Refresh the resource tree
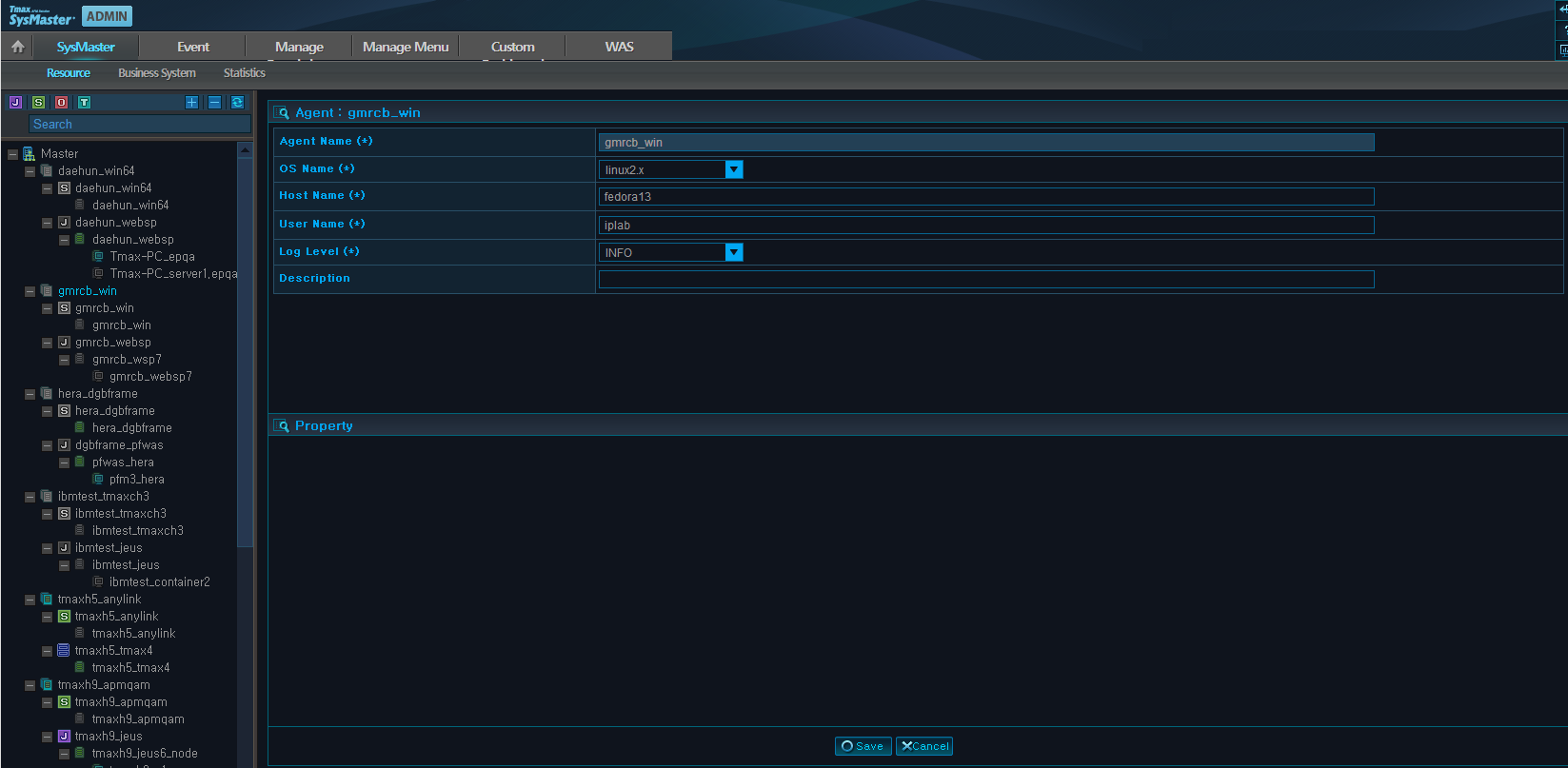Viewport: 1568px width, 768px height. [238, 103]
